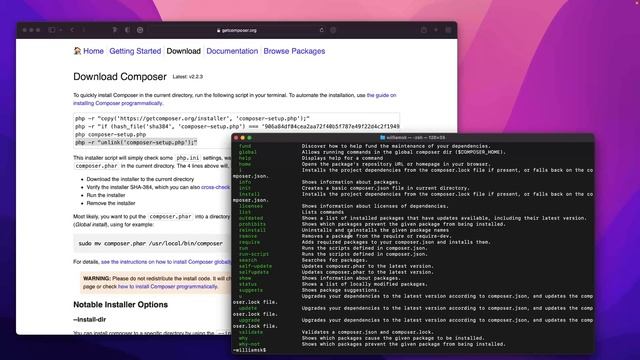This screenshot has width=640, height=360.
Task: Click 'why-not' command in Terminal output
Action: point(249,344)
